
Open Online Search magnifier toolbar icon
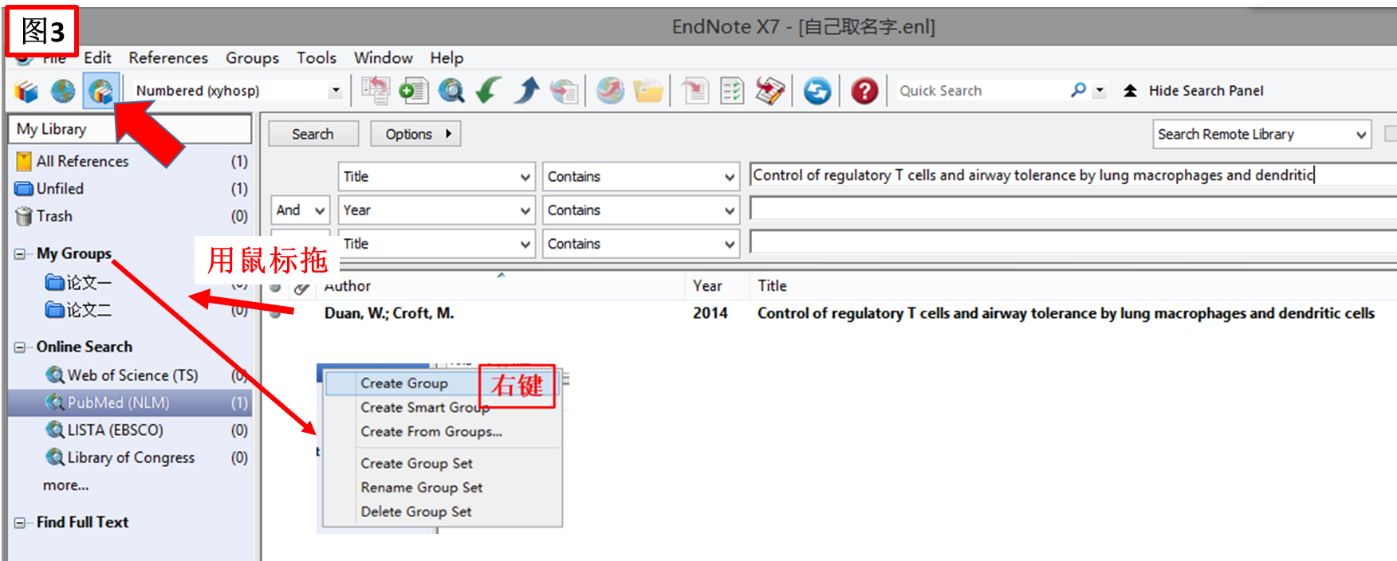[451, 91]
